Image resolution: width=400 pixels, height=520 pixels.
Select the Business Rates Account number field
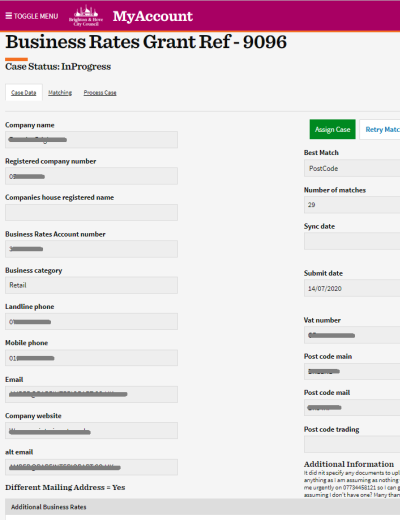[x=91, y=249]
